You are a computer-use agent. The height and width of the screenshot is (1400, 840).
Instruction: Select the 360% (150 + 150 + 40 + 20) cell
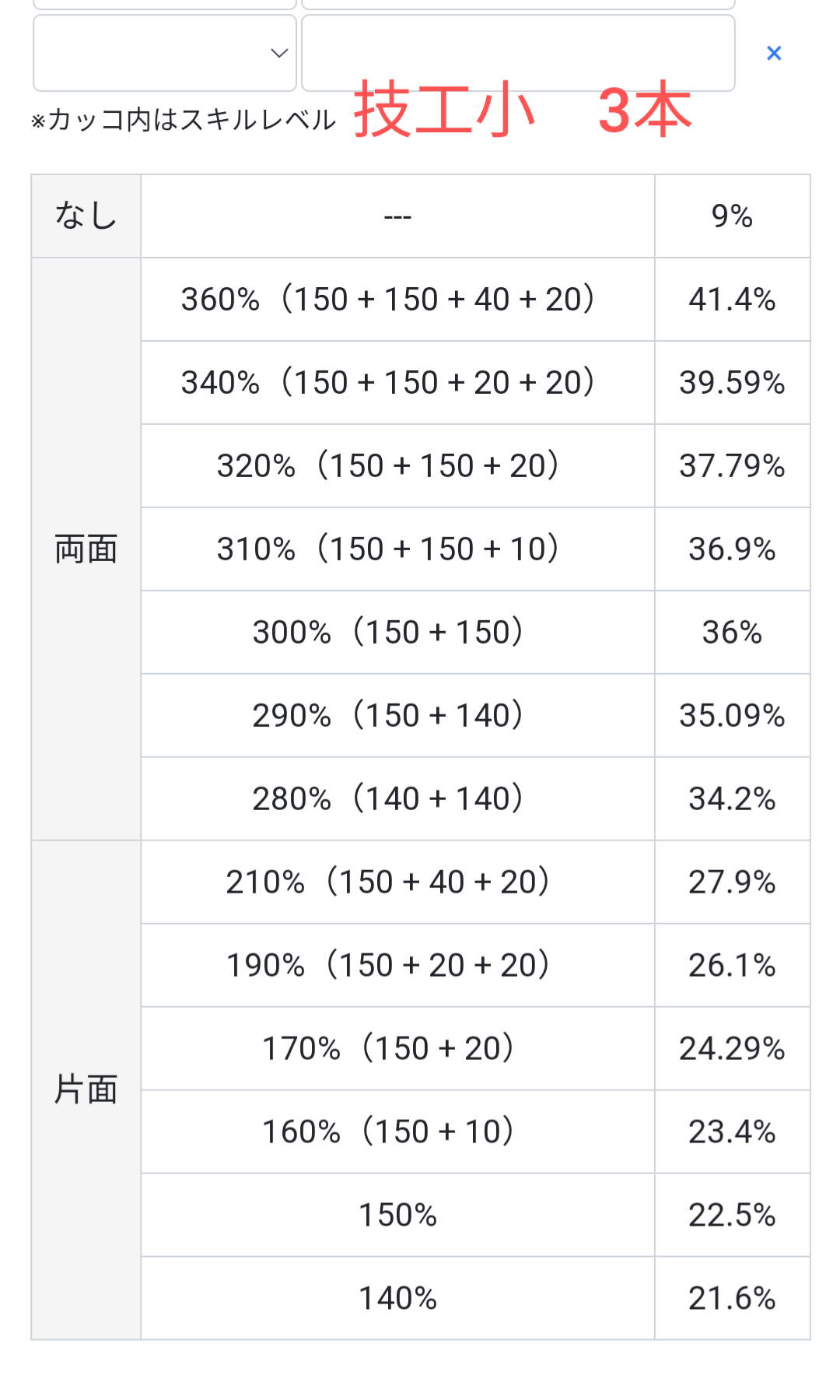tap(397, 299)
